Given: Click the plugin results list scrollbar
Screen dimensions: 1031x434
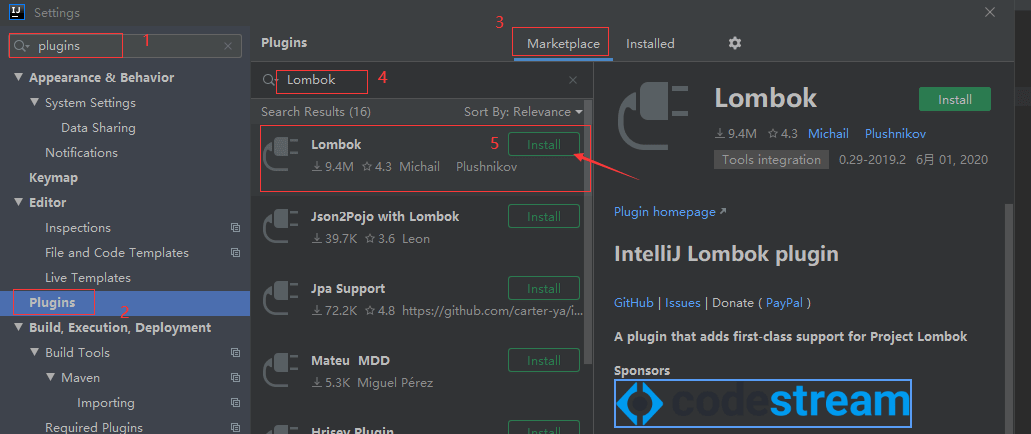Looking at the screenshot, I should 588,233.
